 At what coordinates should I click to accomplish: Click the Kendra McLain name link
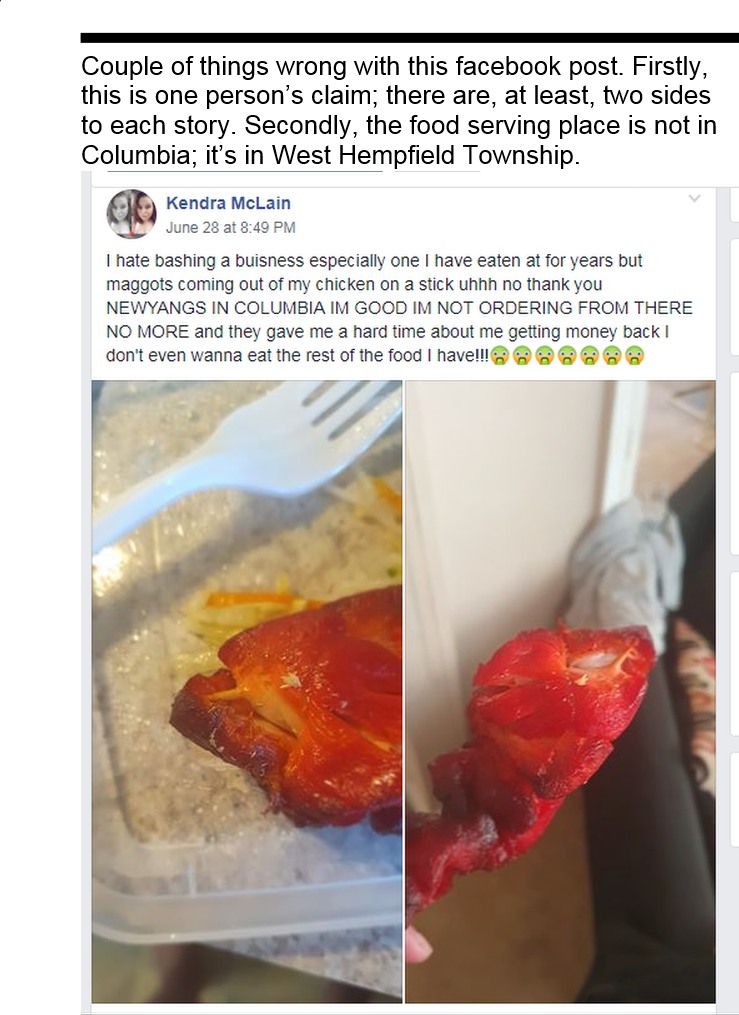coord(228,203)
